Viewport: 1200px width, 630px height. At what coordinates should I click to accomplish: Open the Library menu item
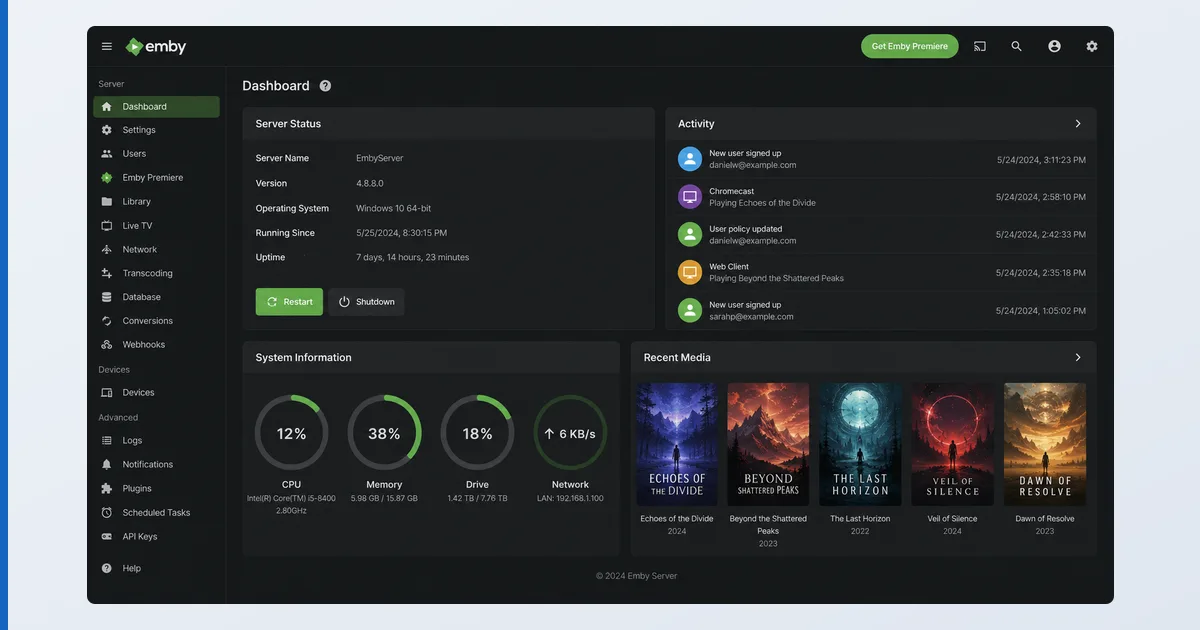pos(156,202)
